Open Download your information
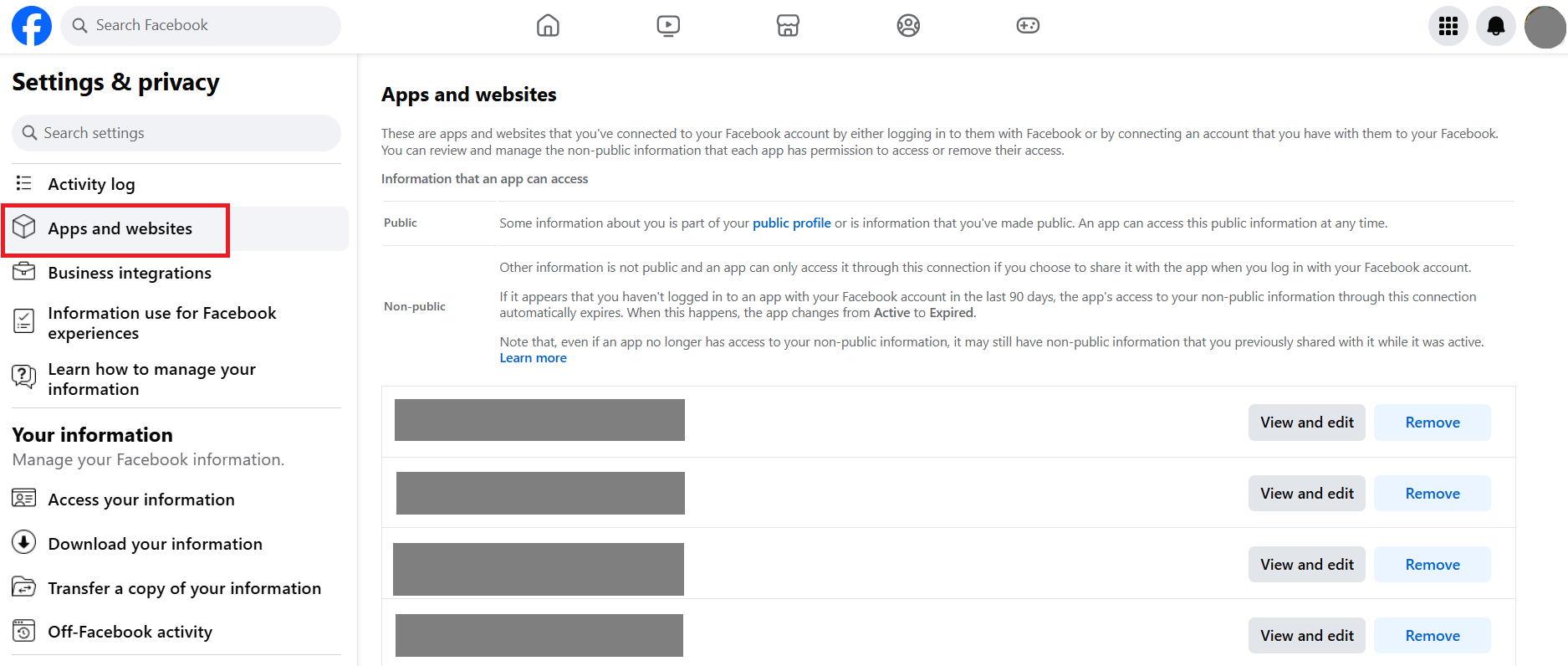Image resolution: width=1568 pixels, height=666 pixels. click(x=155, y=544)
